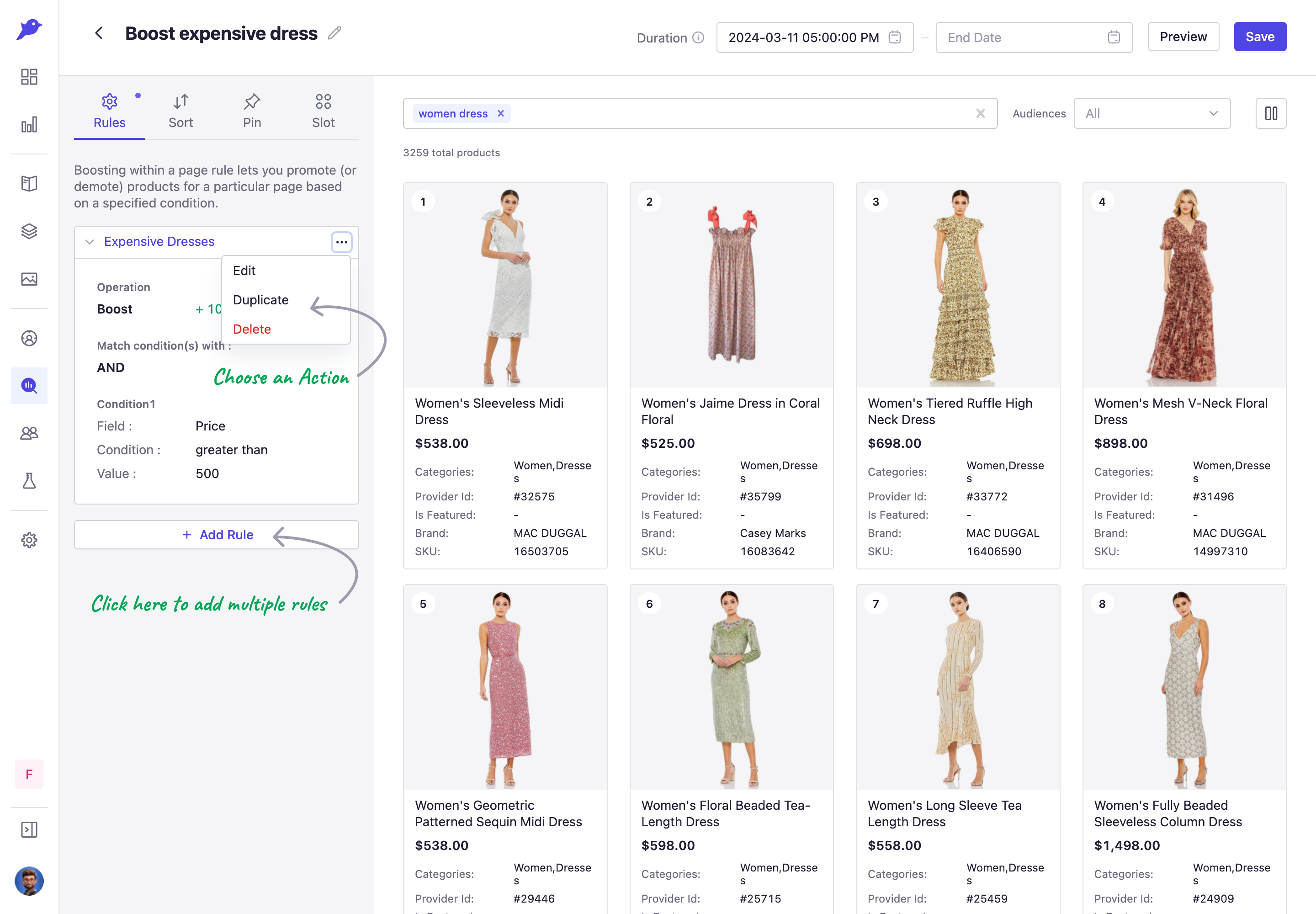Collapse the Expensive Dresses rule chevron
This screenshot has height=914, width=1316.
click(90, 242)
